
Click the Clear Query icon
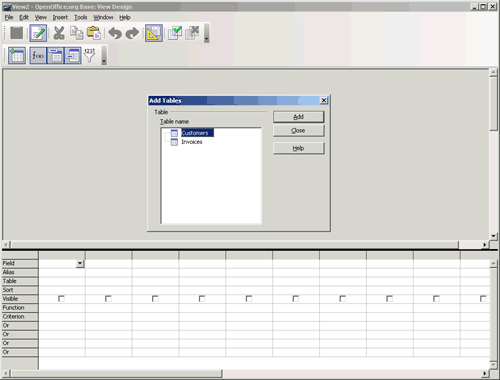point(192,33)
